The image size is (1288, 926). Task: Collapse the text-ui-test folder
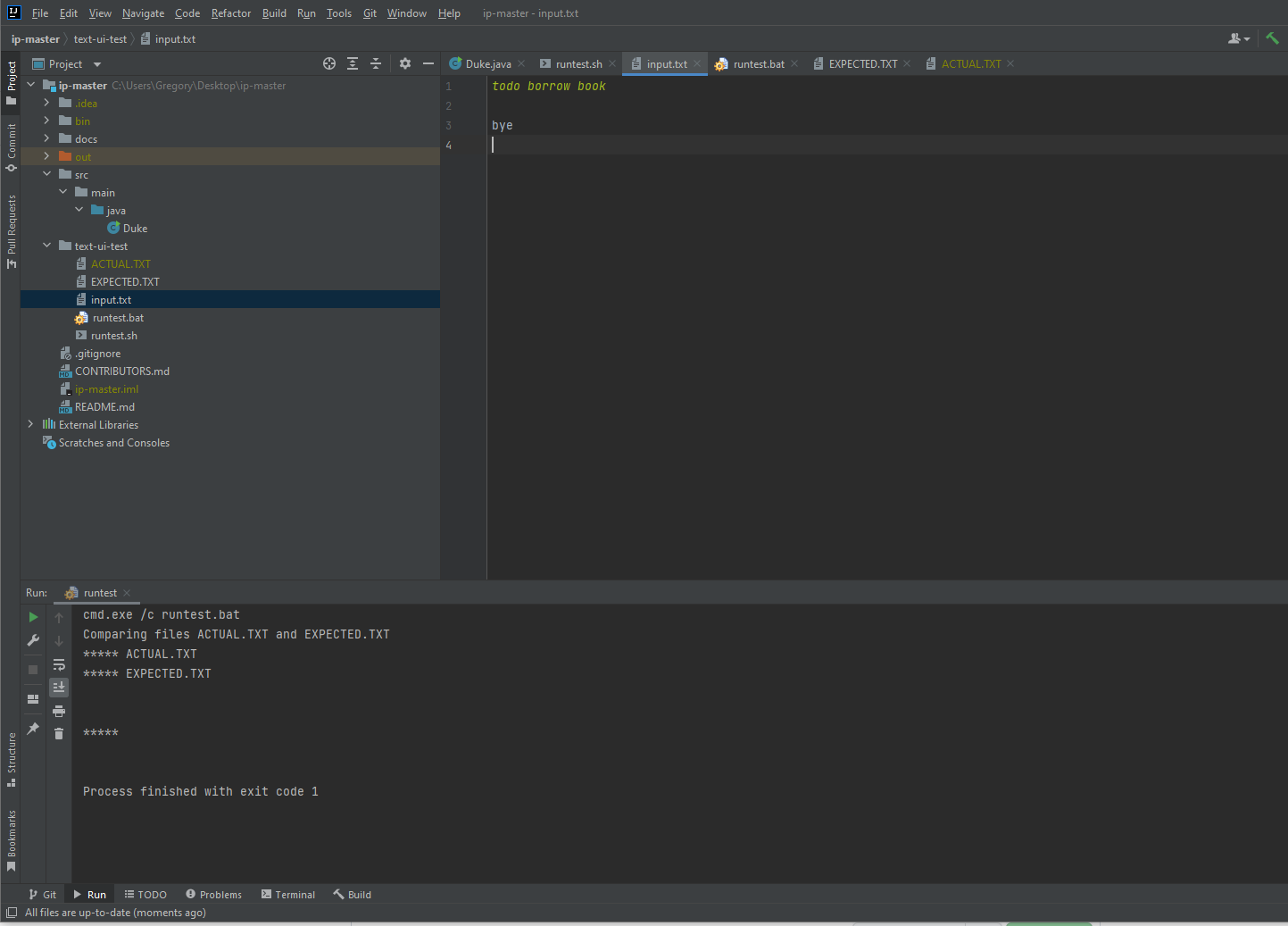click(x=46, y=246)
